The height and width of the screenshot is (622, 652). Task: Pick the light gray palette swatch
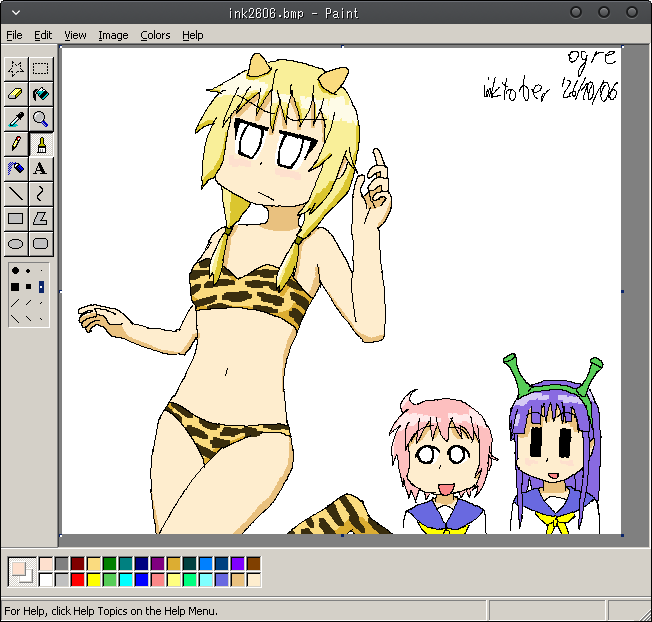pyautogui.click(x=62, y=580)
